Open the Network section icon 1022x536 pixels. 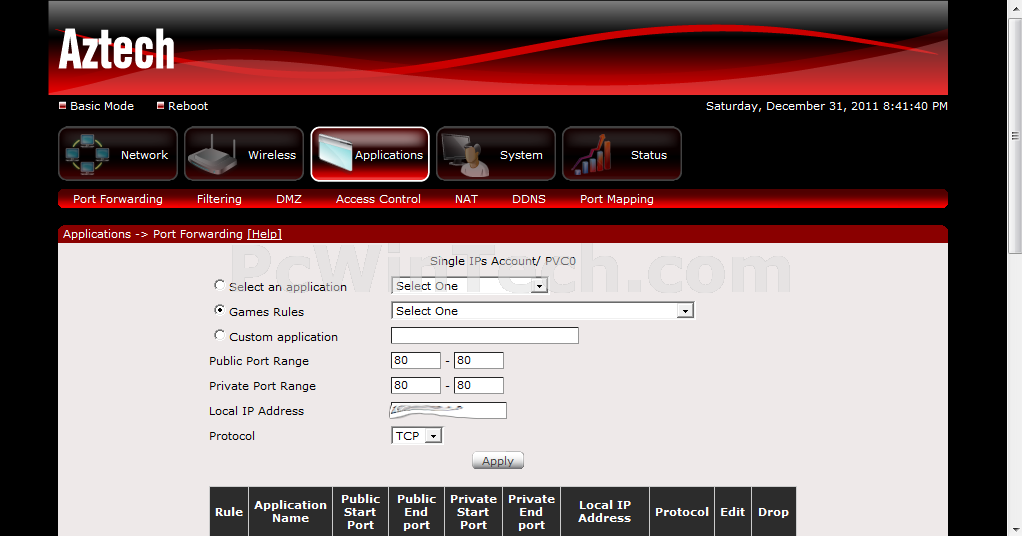tap(87, 154)
